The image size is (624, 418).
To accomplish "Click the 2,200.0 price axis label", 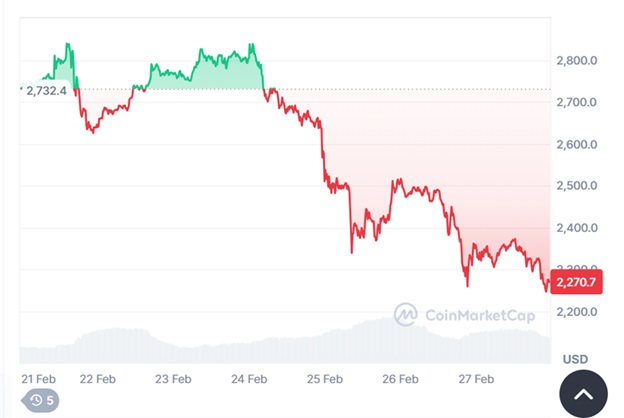I will pos(576,311).
